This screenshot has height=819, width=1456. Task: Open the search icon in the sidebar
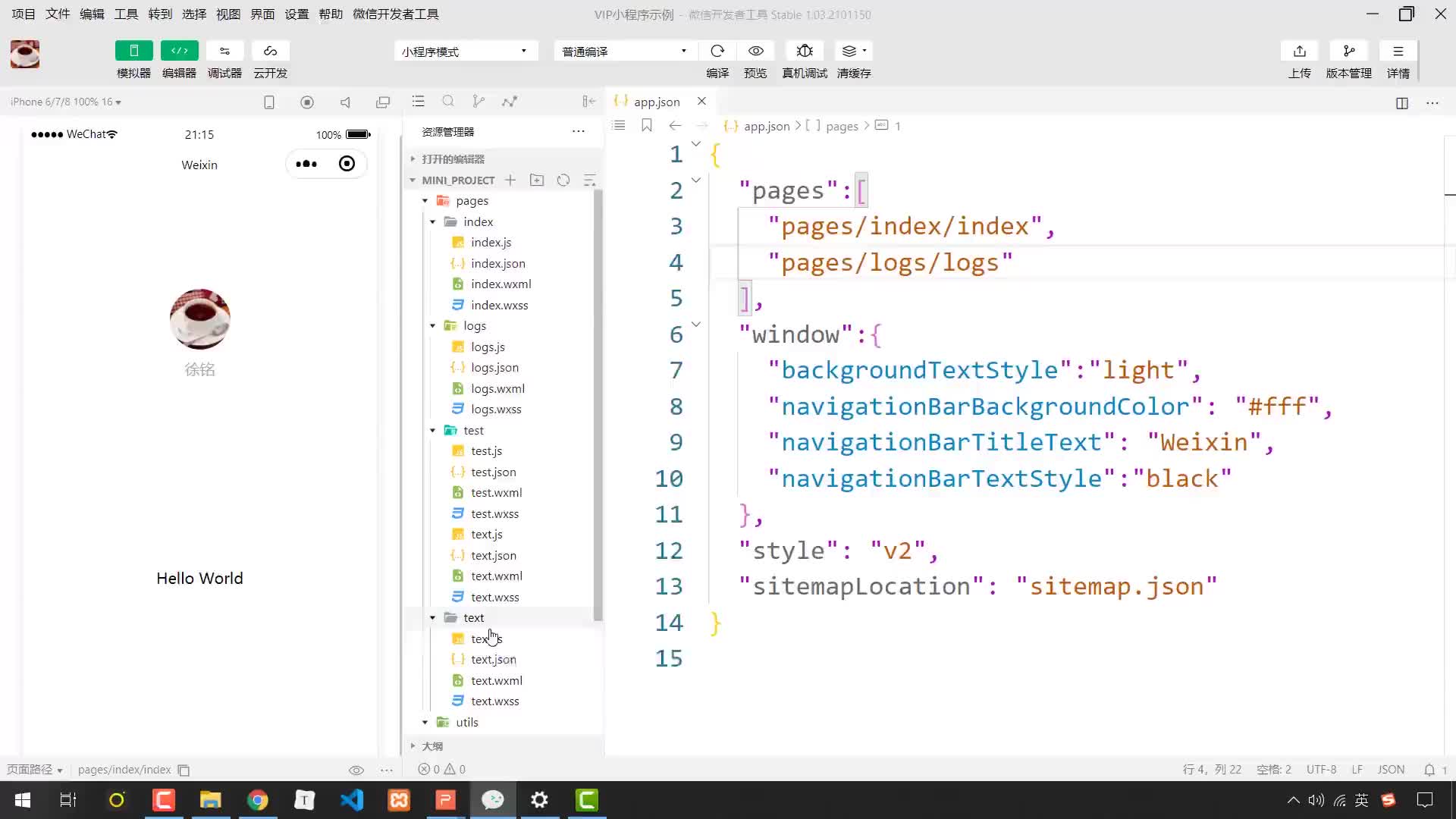[448, 101]
